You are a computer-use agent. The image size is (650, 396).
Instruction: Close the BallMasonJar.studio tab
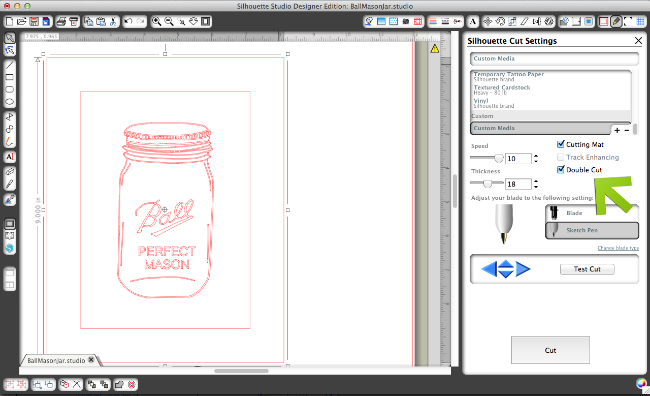click(x=92, y=360)
